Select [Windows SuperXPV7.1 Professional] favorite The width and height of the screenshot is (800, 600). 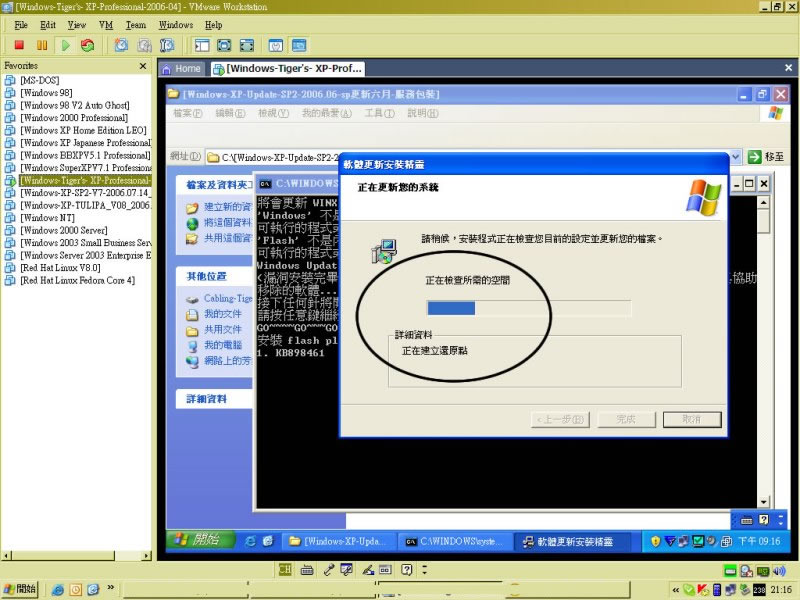point(86,168)
